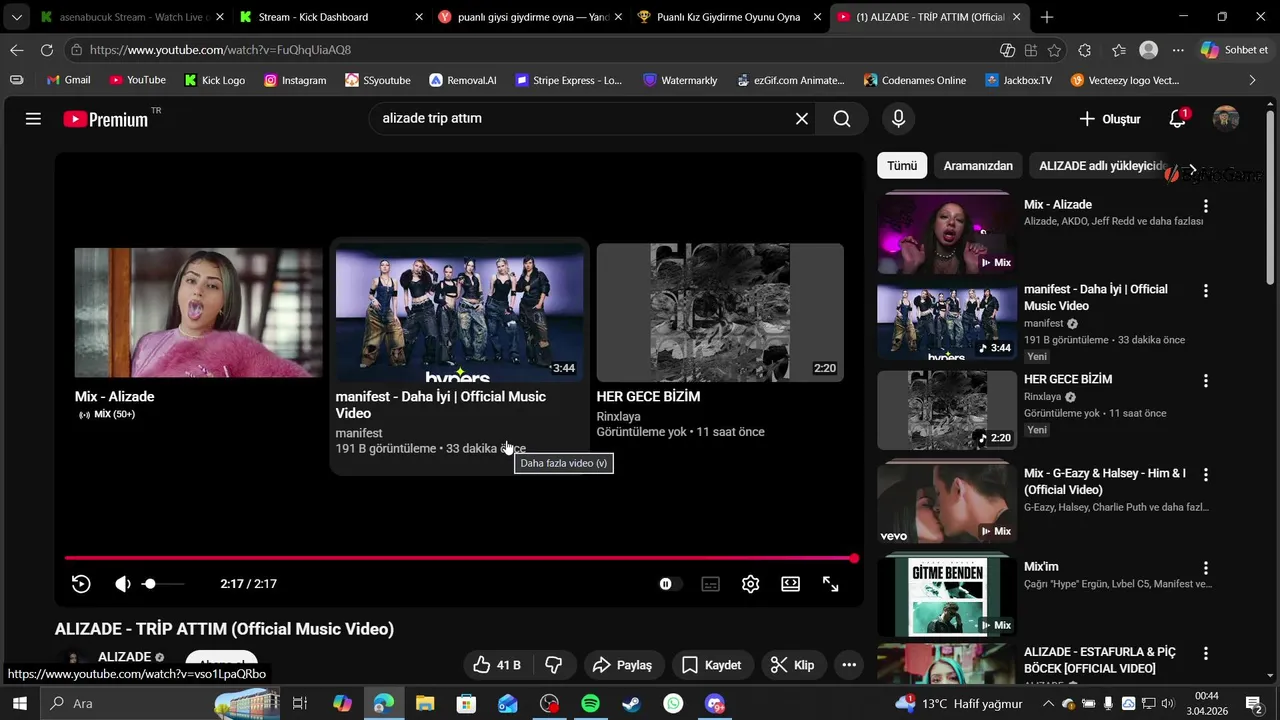Like the video with 41 B
The height and width of the screenshot is (720, 1280).
pyautogui.click(x=497, y=665)
